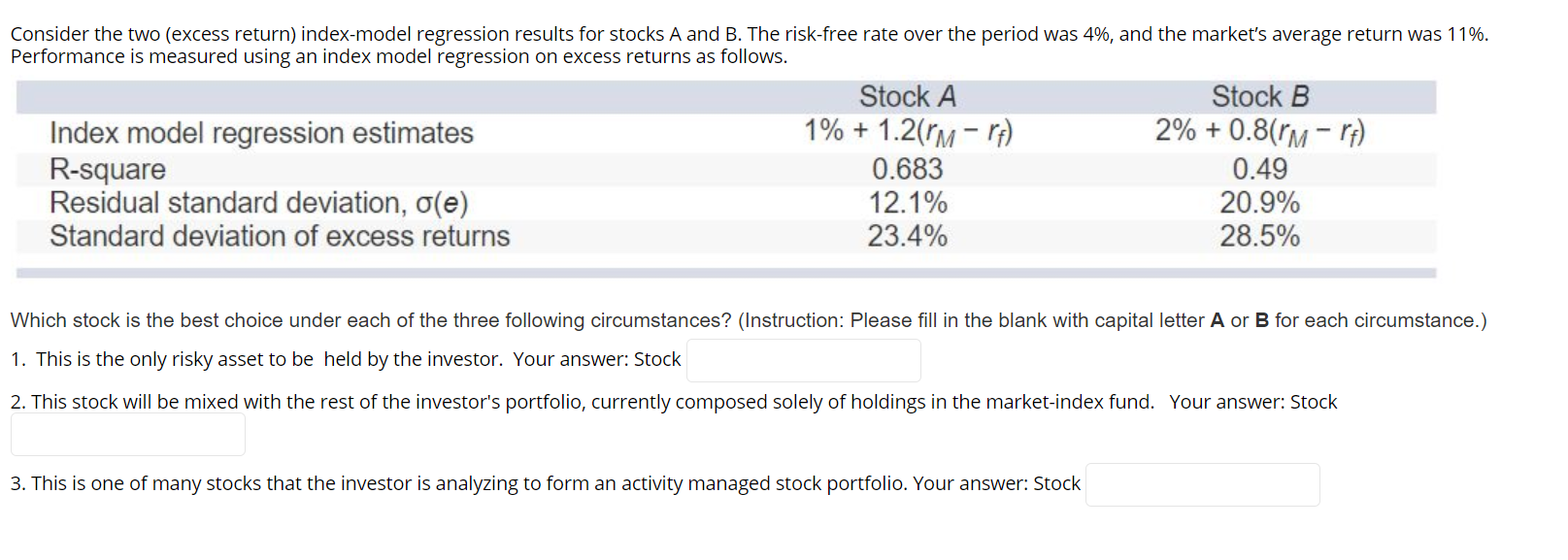Image resolution: width=1568 pixels, height=560 pixels.
Task: Click the Index model regression estimates label
Action: pyautogui.click(x=261, y=134)
